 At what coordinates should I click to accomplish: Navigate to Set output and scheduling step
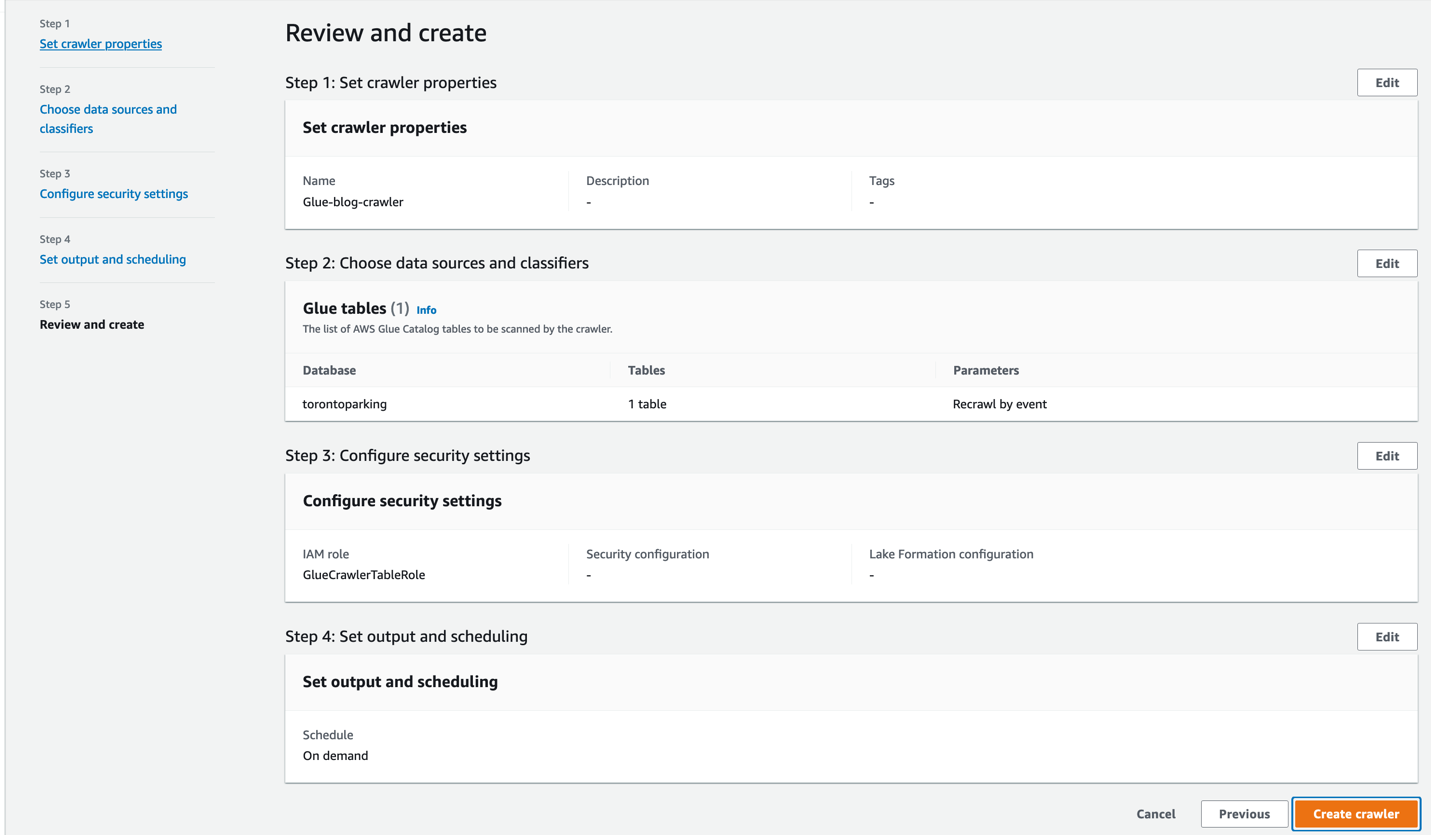(x=112, y=259)
